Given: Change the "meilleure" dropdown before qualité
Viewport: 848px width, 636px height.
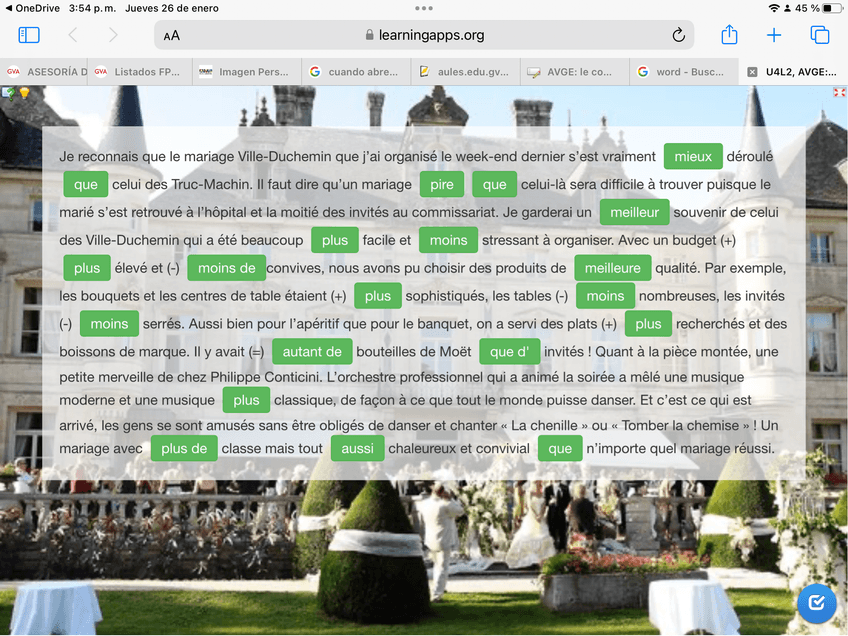Looking at the screenshot, I should 612,268.
